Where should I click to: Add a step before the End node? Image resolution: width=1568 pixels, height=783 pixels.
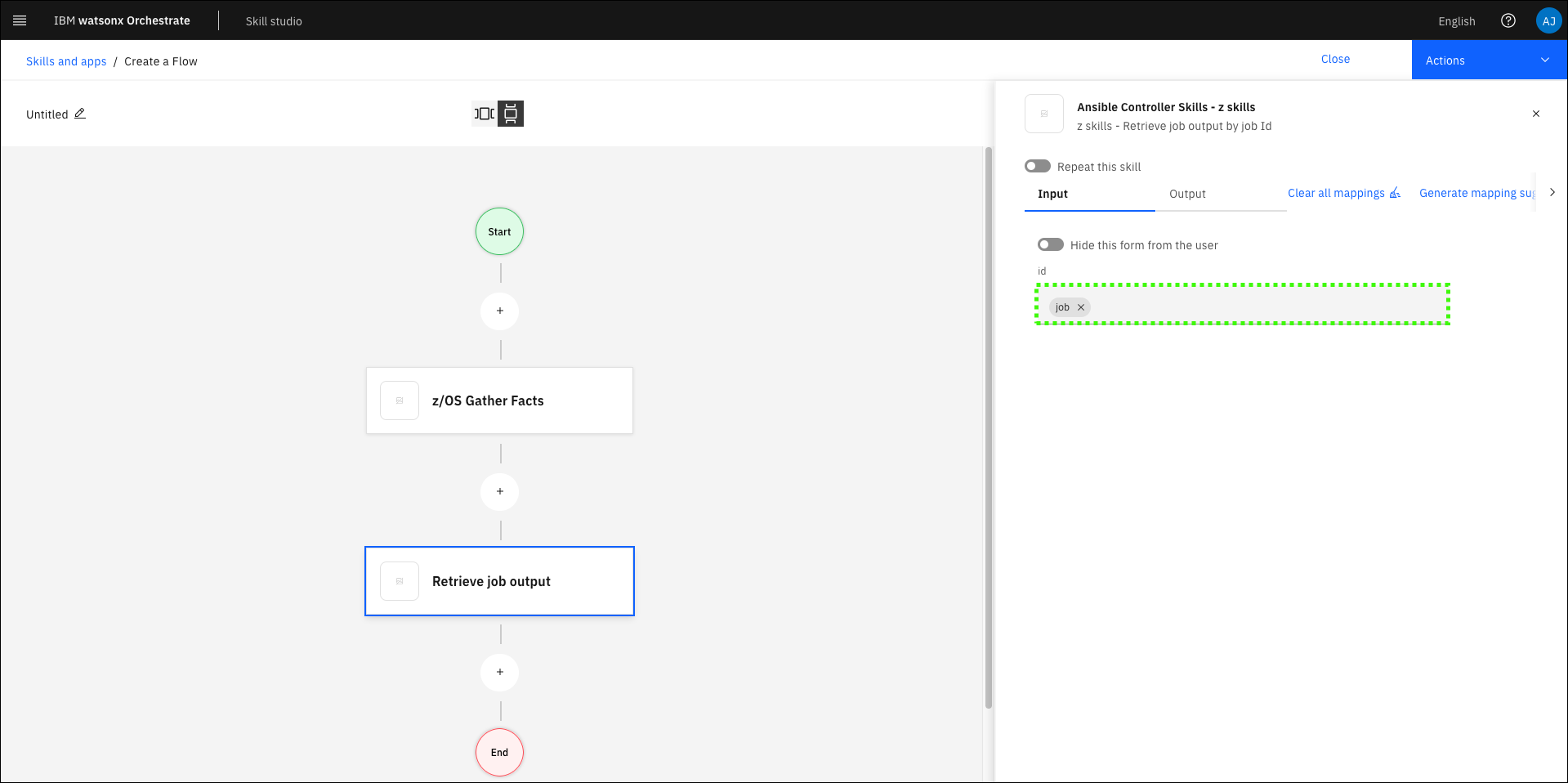point(499,672)
